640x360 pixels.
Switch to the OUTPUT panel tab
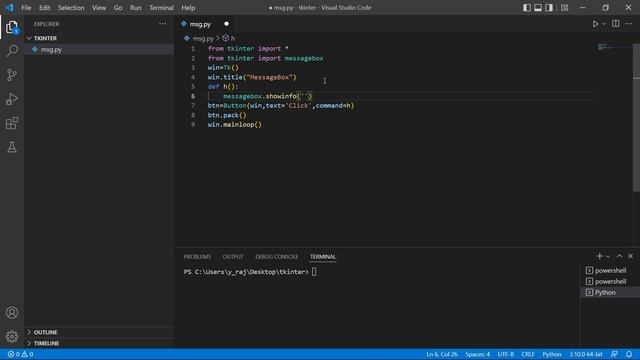(233, 257)
